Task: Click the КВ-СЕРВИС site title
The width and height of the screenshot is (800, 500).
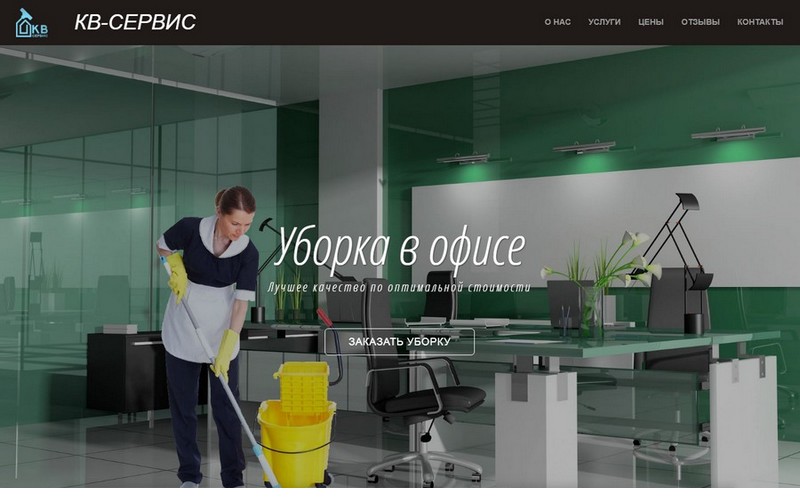Action: pos(135,22)
